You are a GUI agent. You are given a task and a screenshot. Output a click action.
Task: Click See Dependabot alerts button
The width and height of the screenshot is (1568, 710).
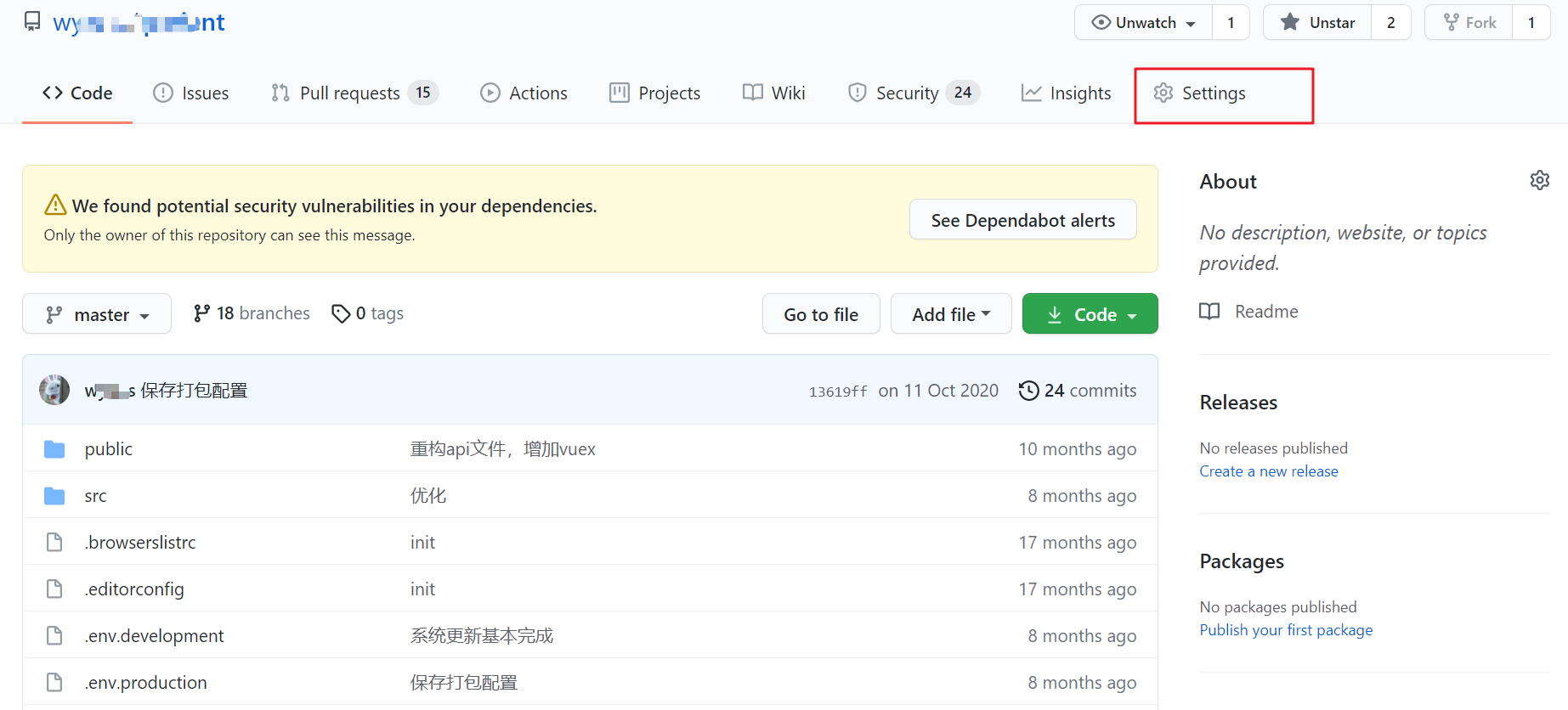click(1023, 220)
